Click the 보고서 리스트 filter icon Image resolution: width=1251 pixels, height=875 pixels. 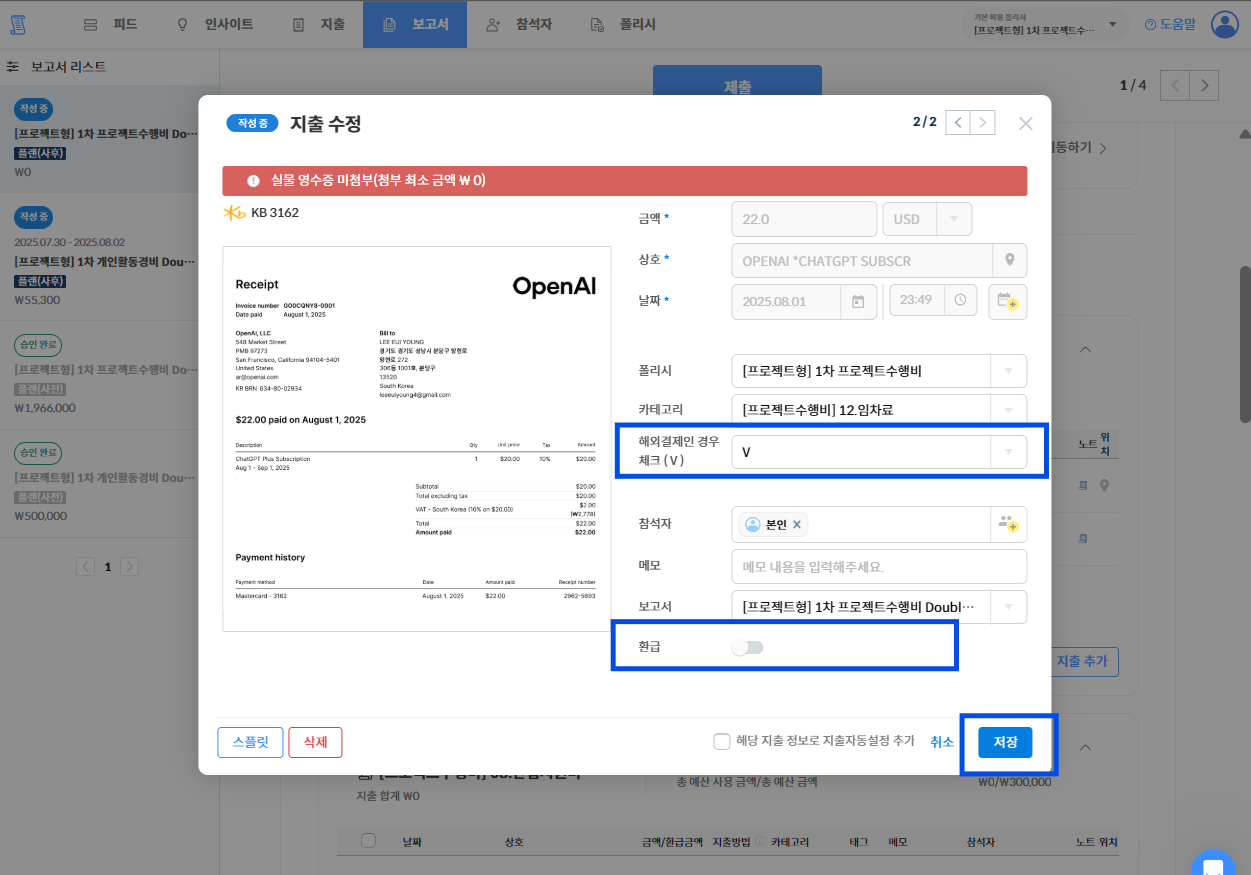pyautogui.click(x=13, y=67)
